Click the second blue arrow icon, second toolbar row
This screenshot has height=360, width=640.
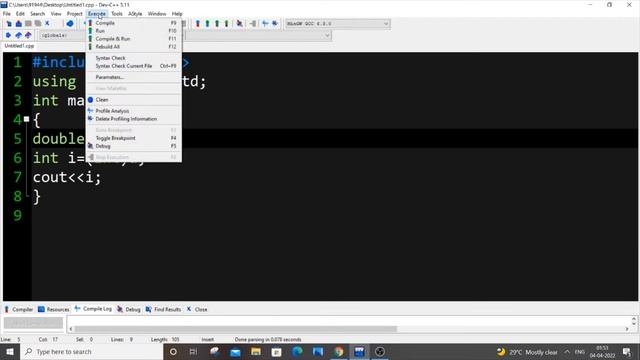click(x=18, y=36)
